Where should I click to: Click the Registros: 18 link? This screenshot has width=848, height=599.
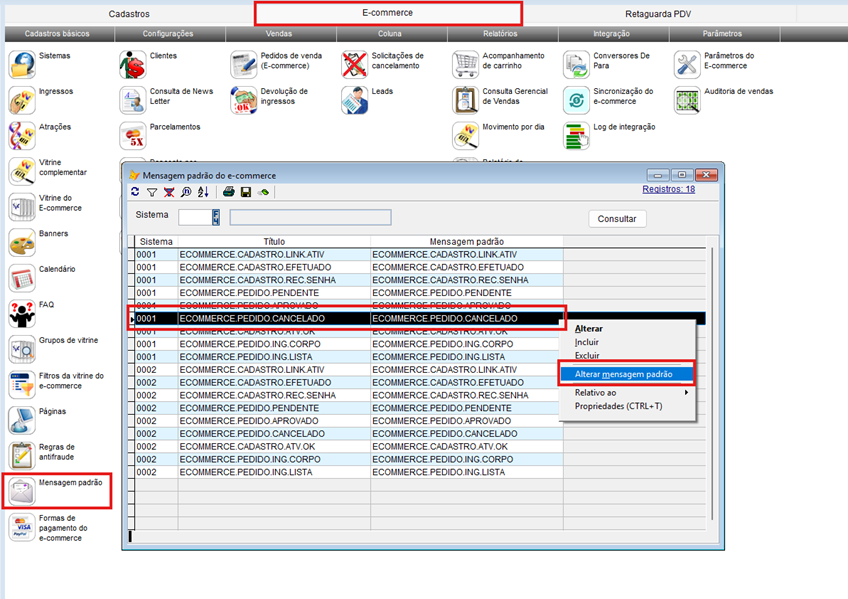coord(668,188)
